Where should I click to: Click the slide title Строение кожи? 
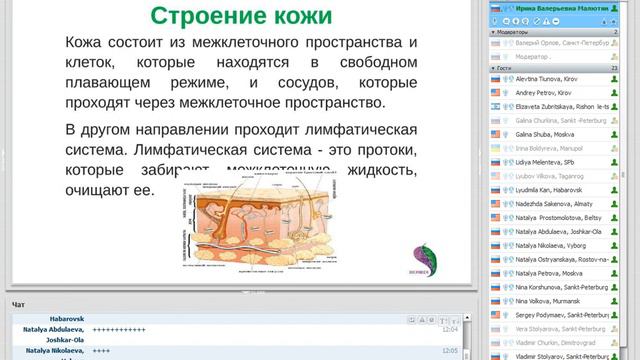pyautogui.click(x=241, y=16)
